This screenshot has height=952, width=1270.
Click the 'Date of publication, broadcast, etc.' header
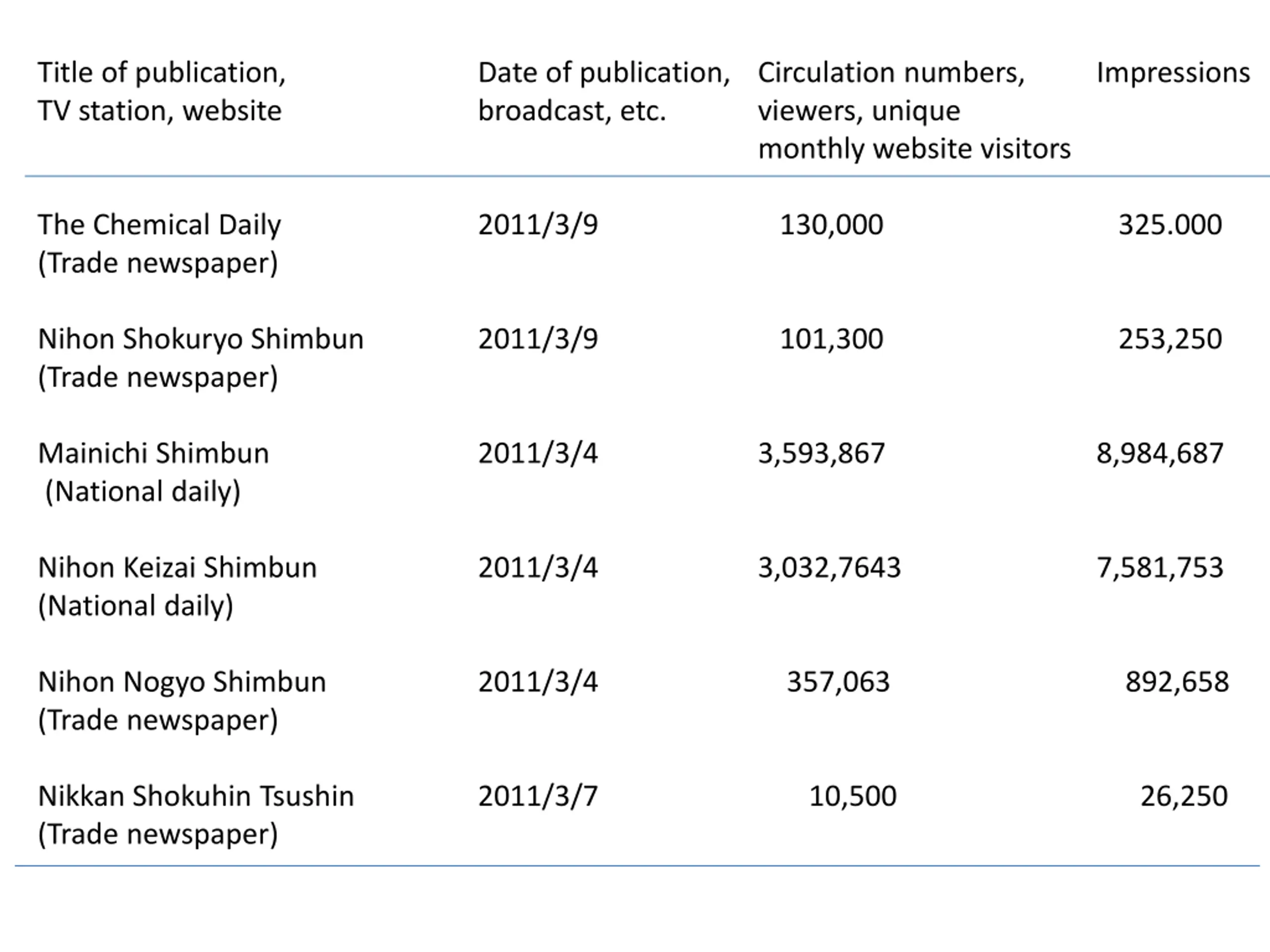[x=604, y=92]
